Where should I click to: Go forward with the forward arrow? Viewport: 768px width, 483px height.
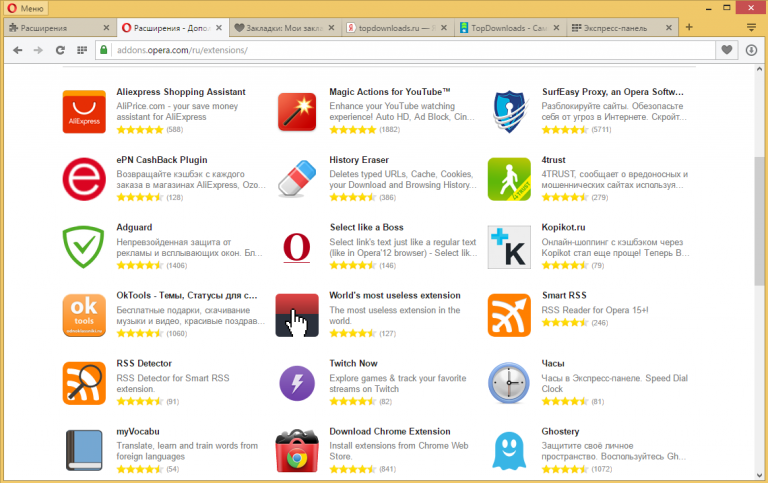pyautogui.click(x=38, y=50)
